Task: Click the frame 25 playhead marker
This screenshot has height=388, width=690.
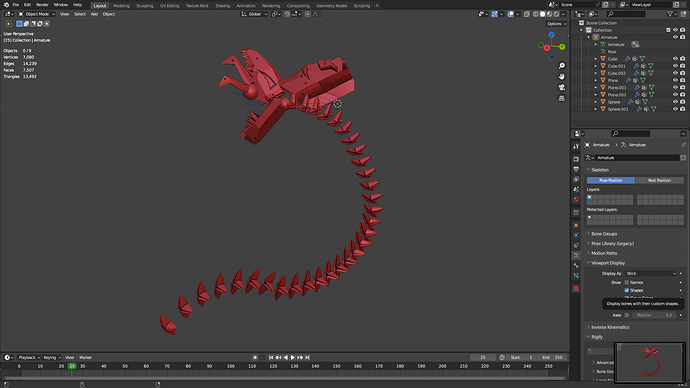Action: pyautogui.click(x=72, y=366)
